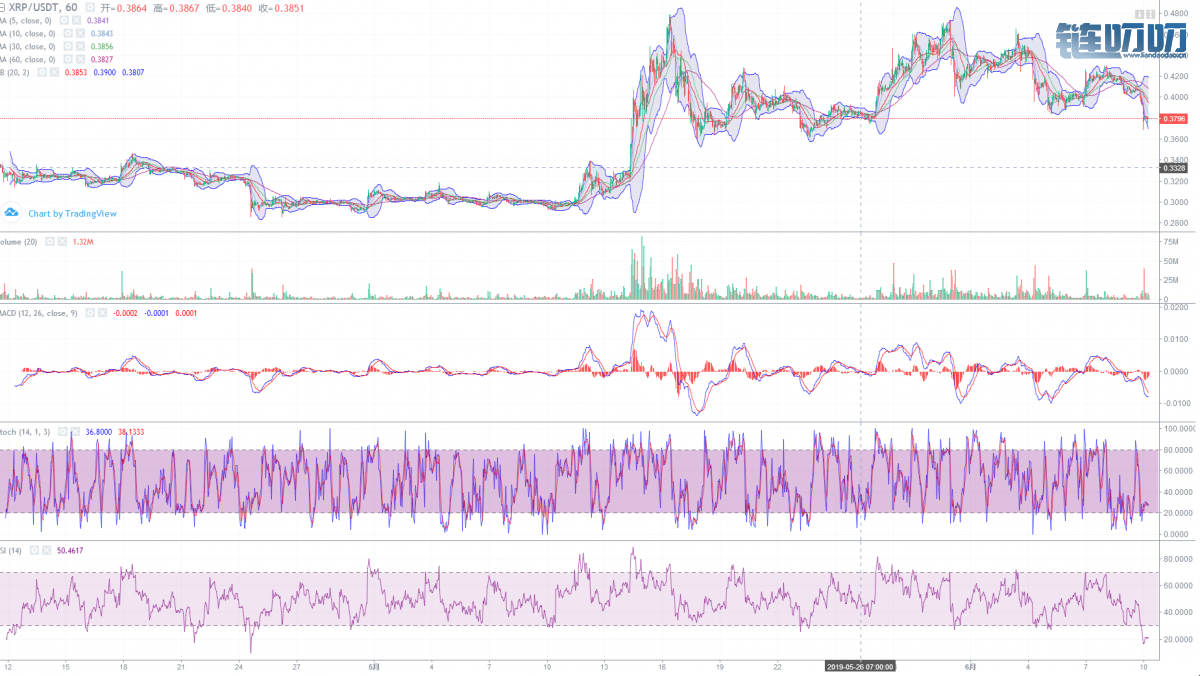Screen dimensions: 1200x676
Task: Click the MA 5 value 0.3841
Action: pyautogui.click(x=98, y=20)
